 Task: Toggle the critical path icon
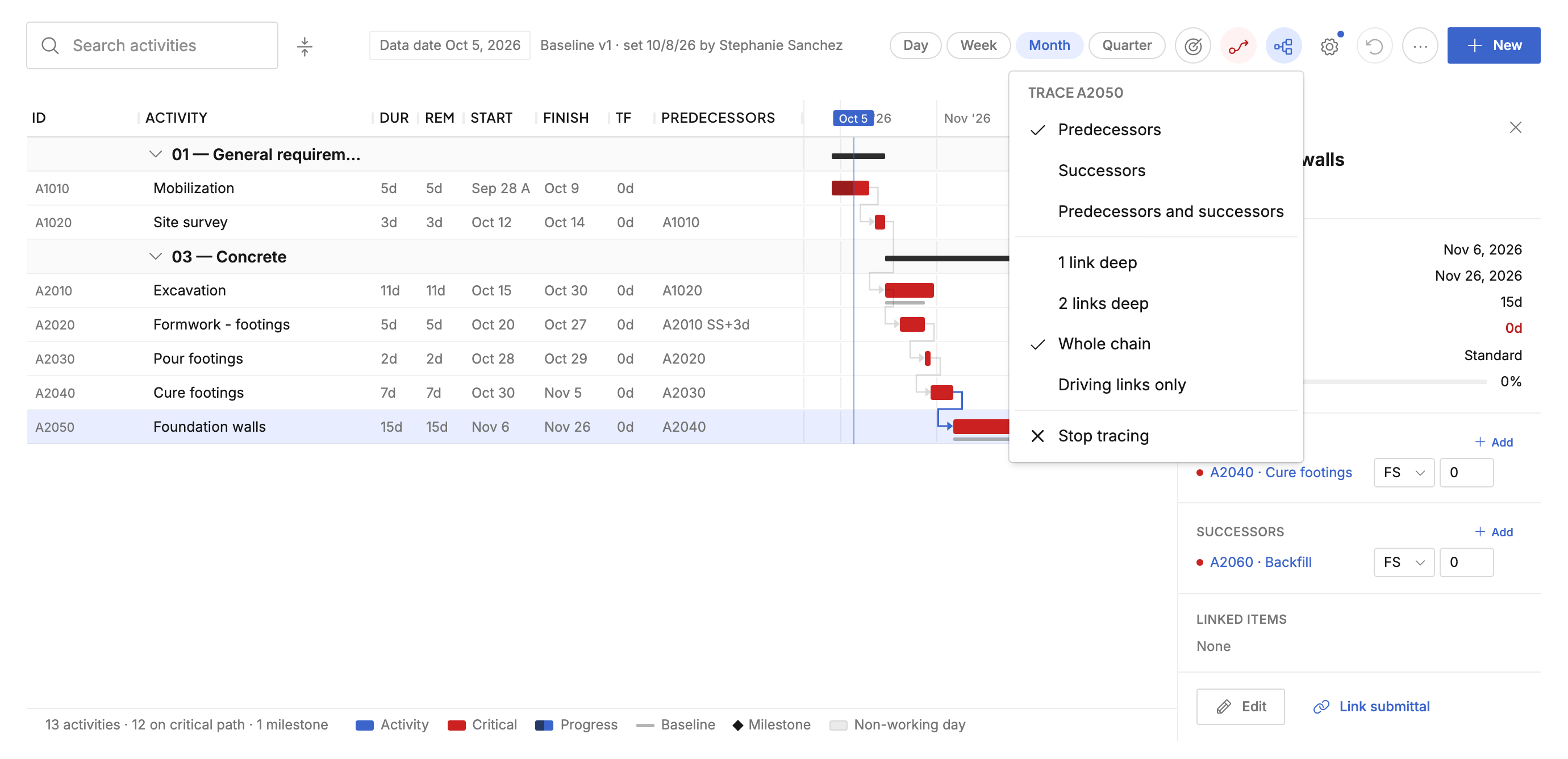(x=1238, y=45)
